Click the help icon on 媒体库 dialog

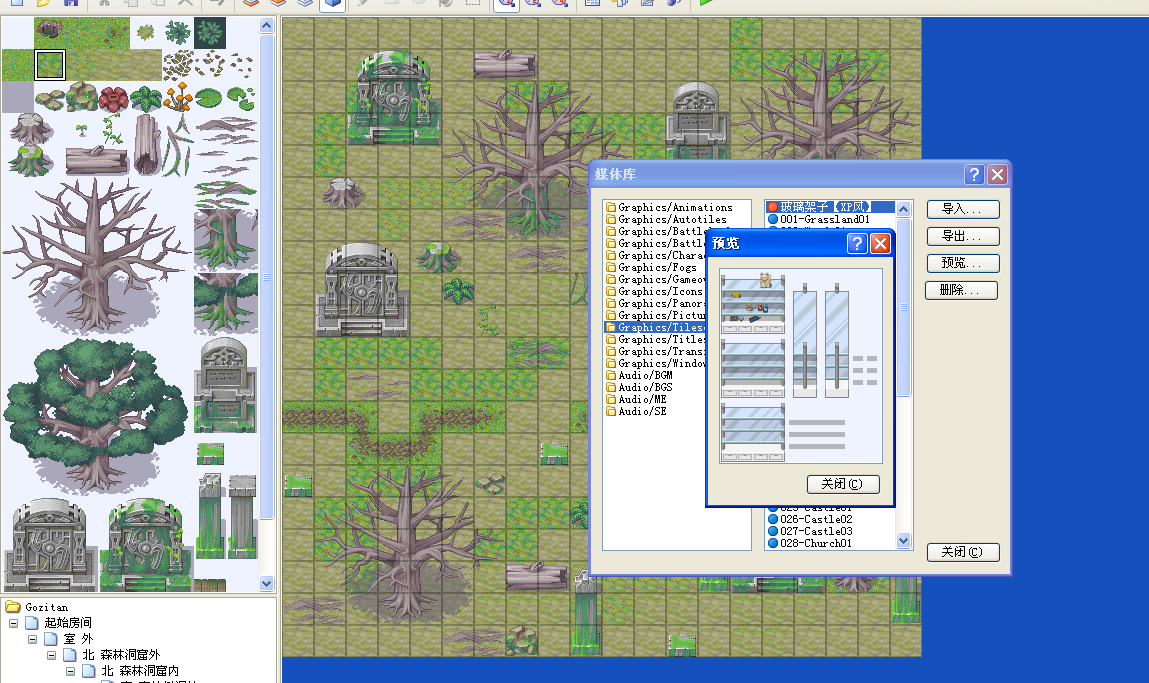point(974,174)
